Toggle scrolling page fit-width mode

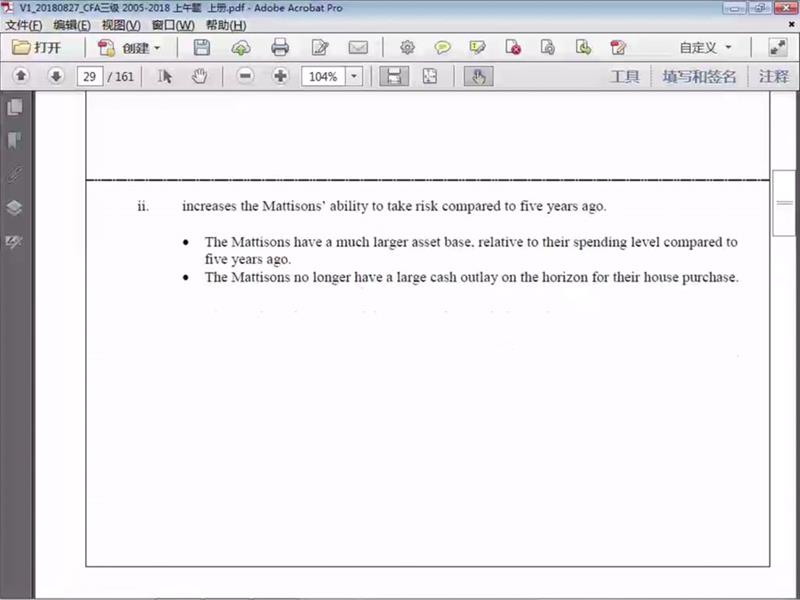point(394,76)
